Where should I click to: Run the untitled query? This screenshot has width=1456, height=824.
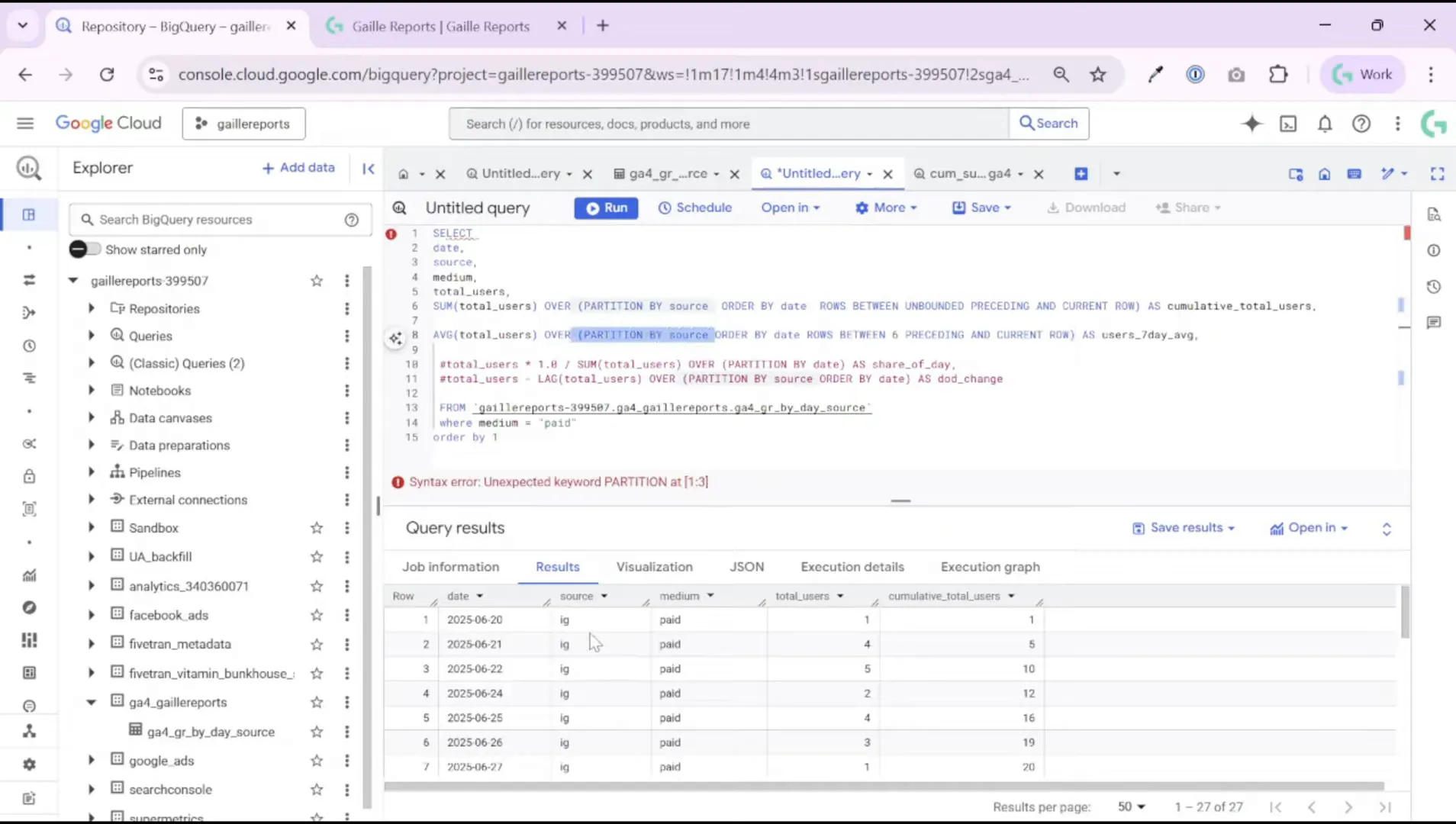click(x=606, y=208)
